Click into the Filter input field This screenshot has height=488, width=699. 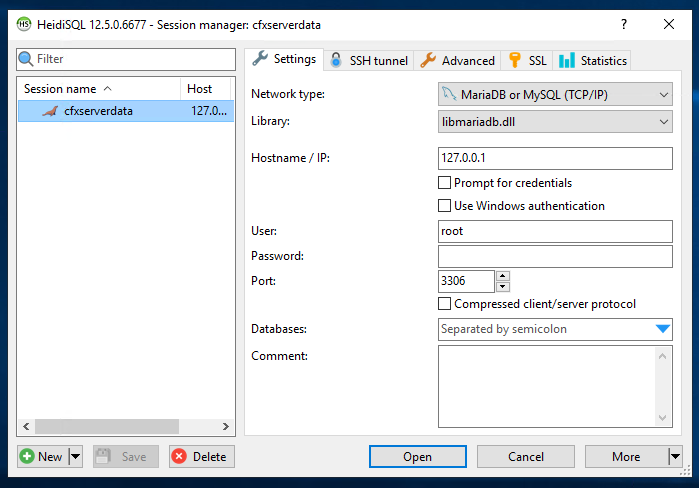126,59
